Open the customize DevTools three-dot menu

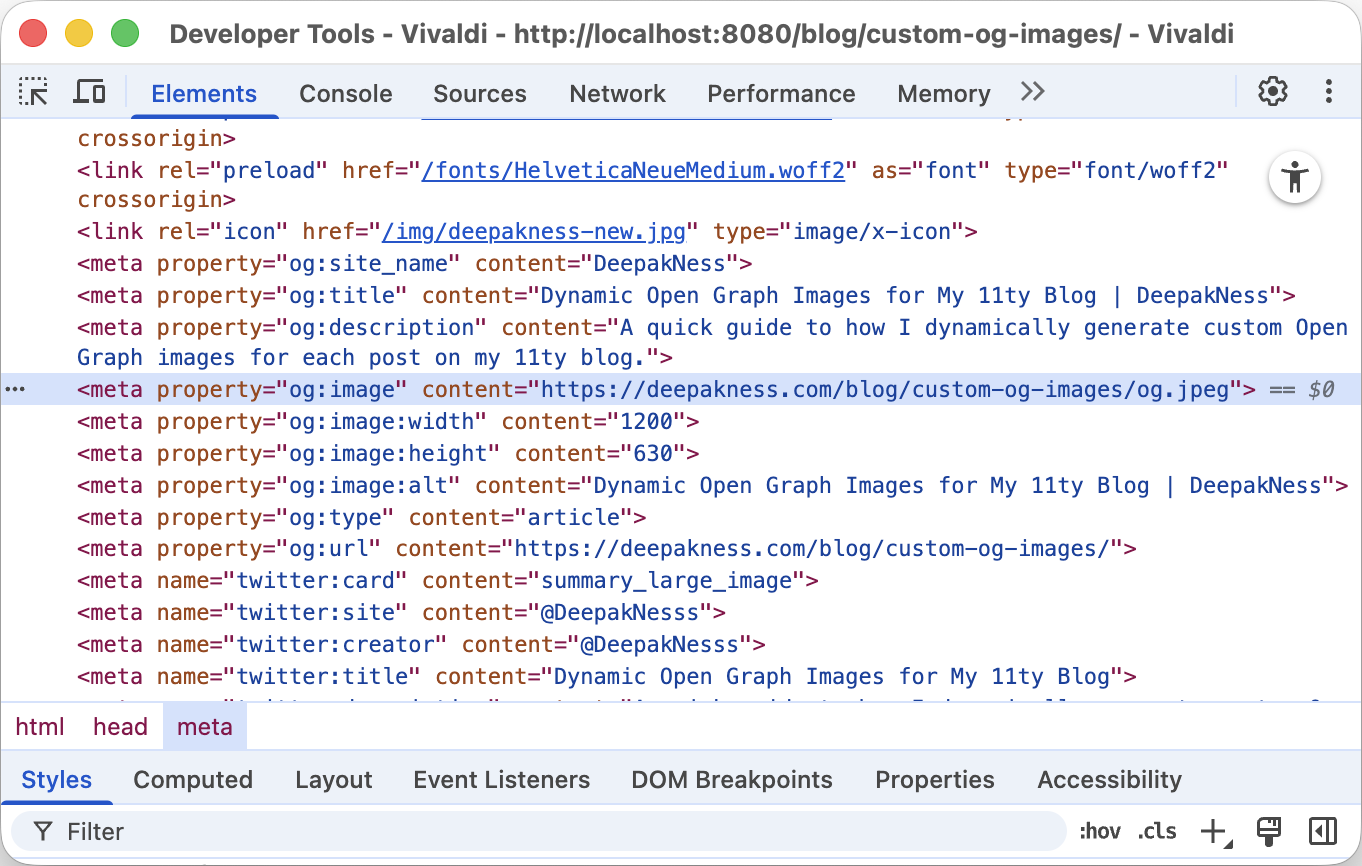(x=1329, y=91)
